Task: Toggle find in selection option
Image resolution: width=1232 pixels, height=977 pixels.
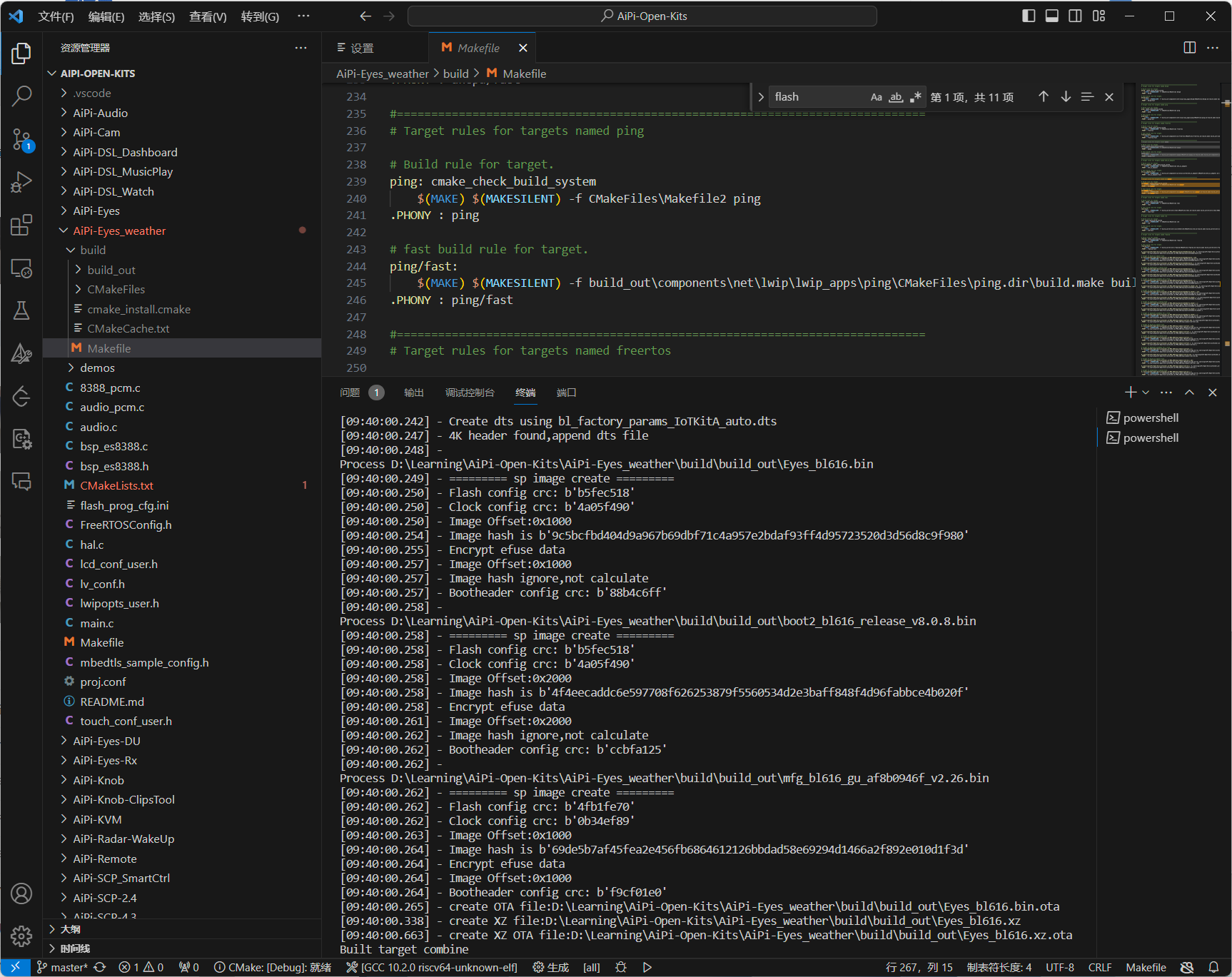Action: (1087, 97)
